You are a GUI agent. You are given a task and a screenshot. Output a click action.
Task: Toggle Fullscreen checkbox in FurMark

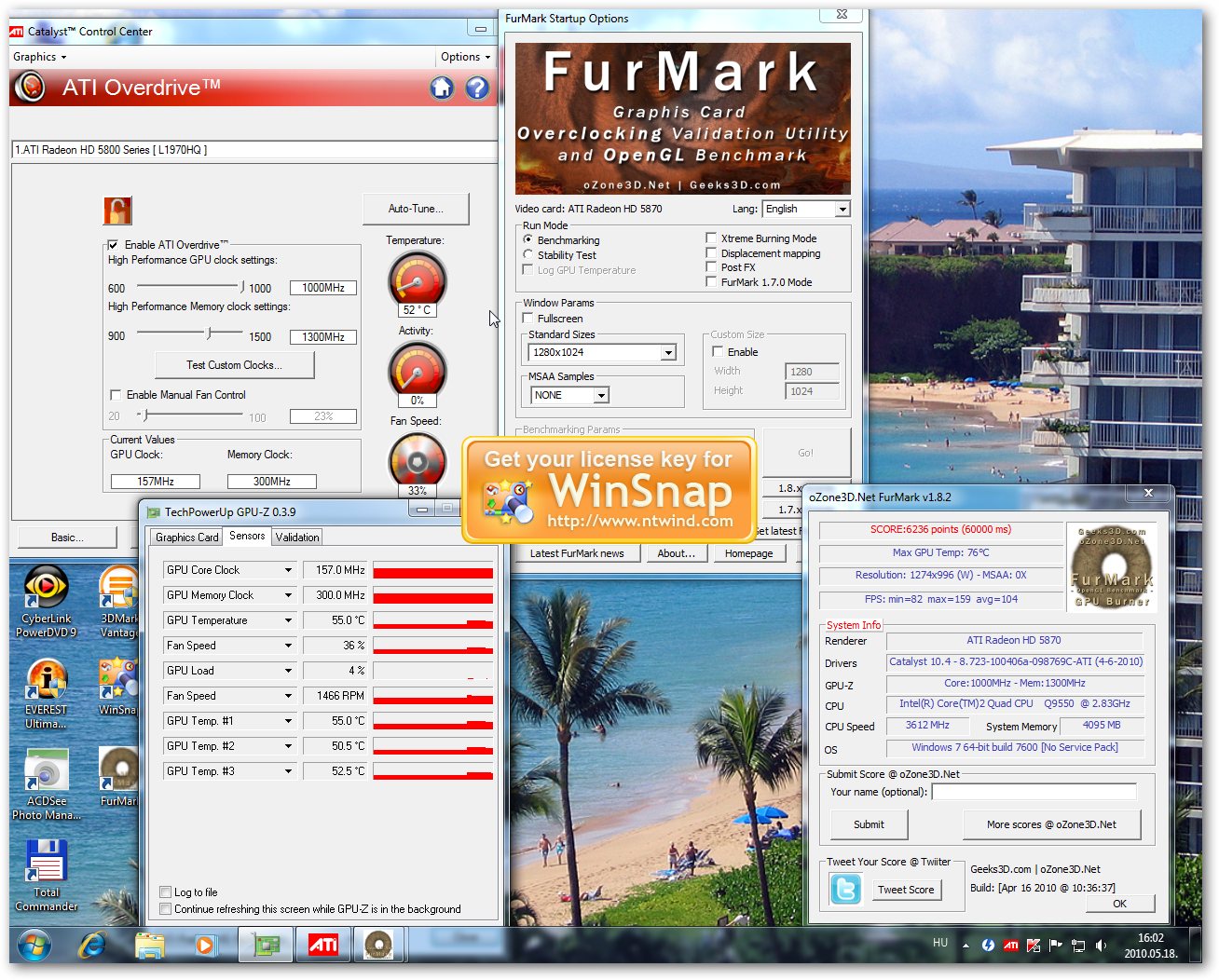click(528, 319)
